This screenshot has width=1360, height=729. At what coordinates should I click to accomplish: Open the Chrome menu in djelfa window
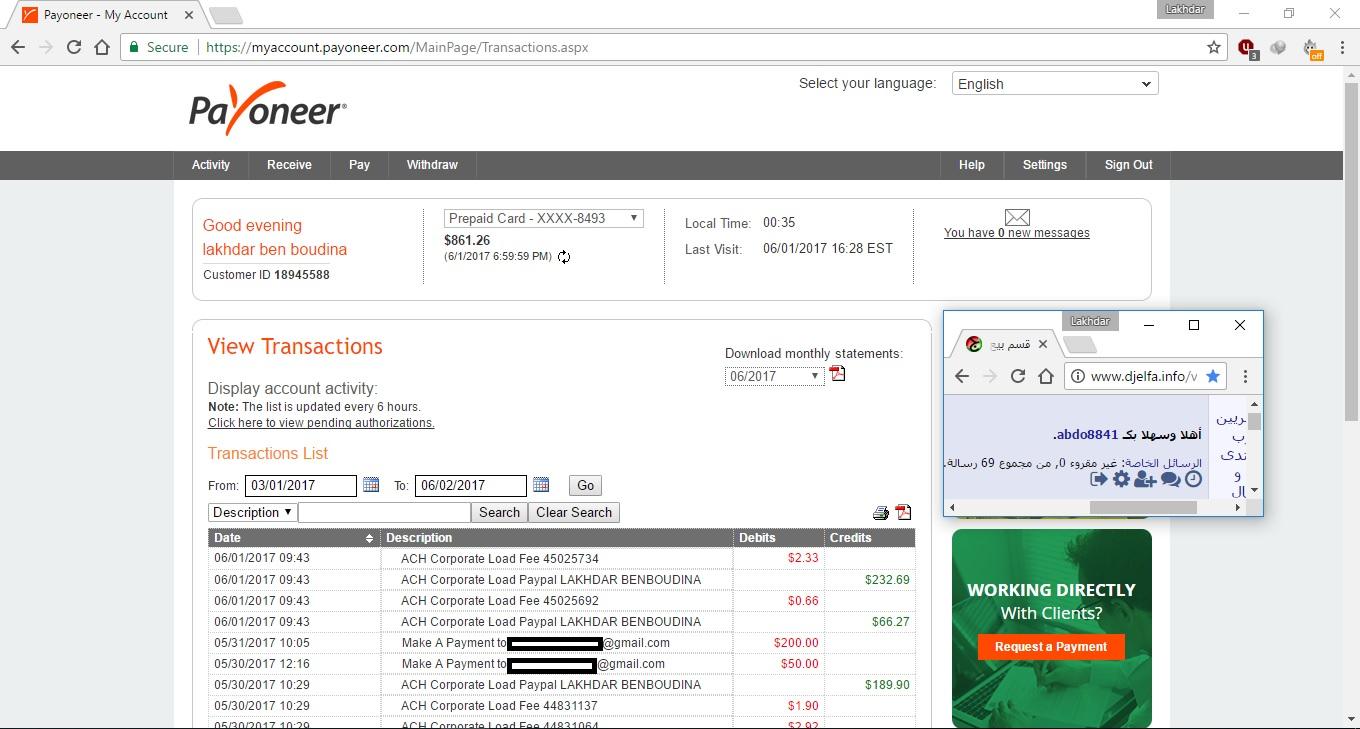pos(1245,376)
